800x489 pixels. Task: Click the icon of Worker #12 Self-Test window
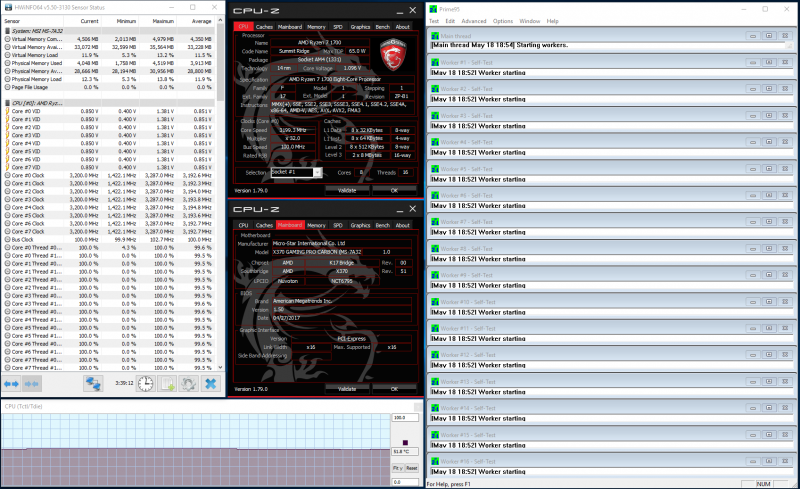[x=435, y=355]
